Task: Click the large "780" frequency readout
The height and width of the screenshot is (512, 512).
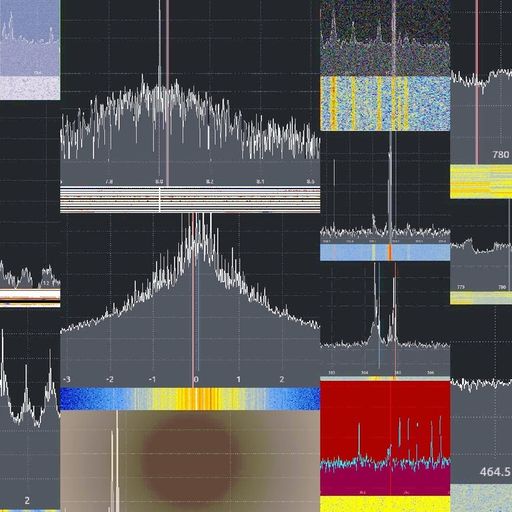Action: [x=500, y=154]
